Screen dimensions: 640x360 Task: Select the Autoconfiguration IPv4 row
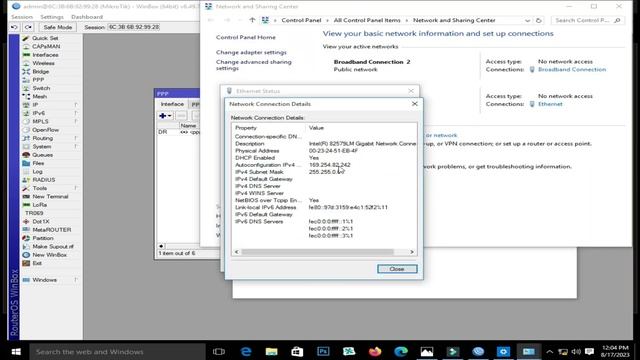(x=324, y=165)
